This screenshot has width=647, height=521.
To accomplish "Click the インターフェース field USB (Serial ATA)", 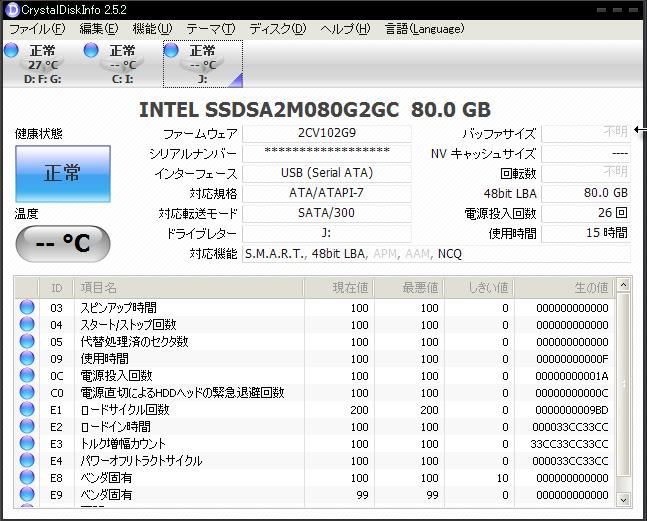I will point(327,173).
